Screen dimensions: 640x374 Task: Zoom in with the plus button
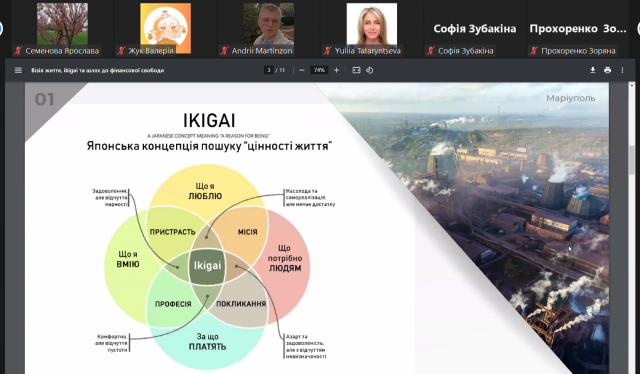pos(336,70)
